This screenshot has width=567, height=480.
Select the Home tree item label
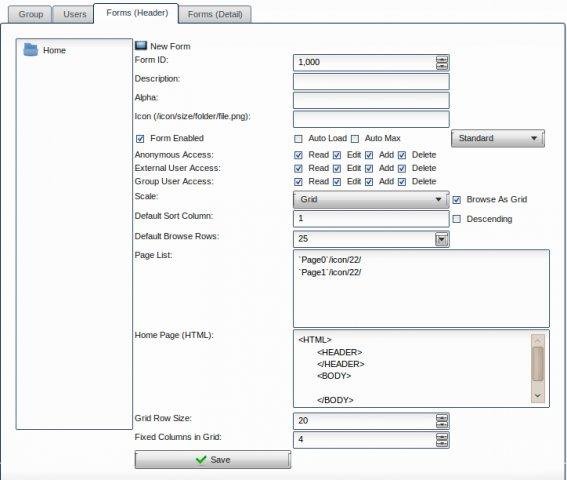[x=54, y=50]
